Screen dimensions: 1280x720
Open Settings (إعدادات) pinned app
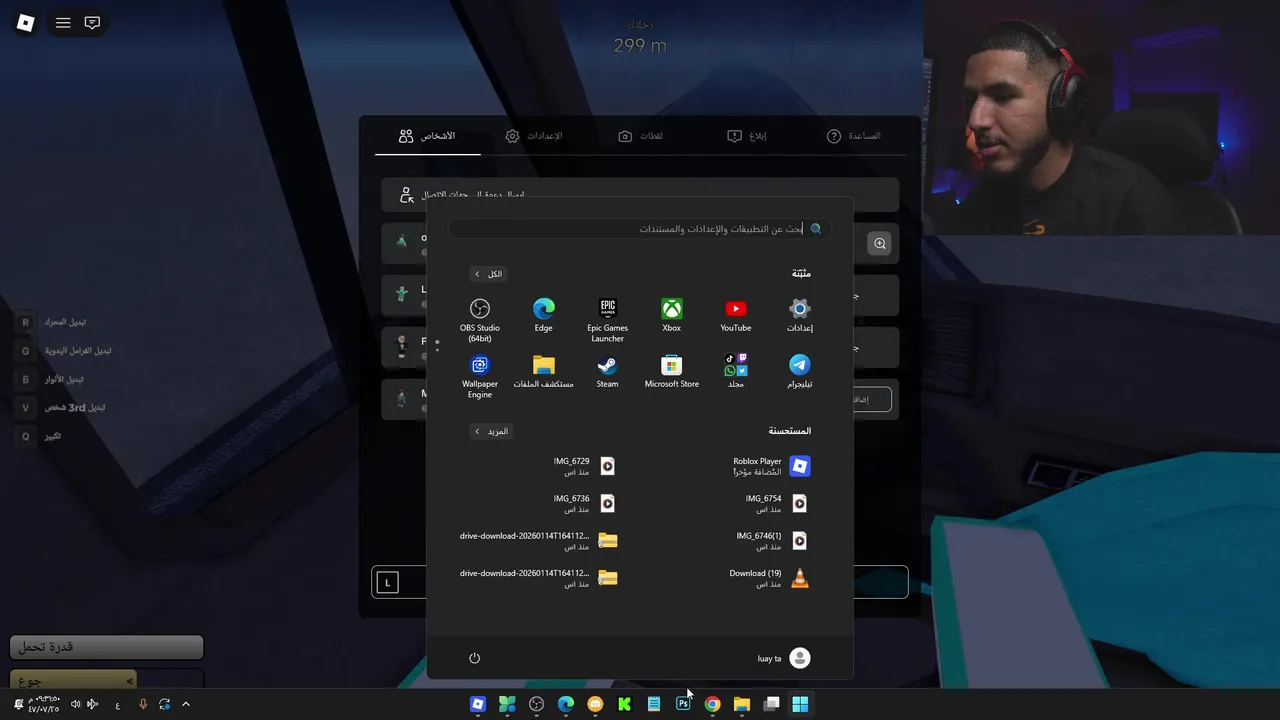(800, 316)
